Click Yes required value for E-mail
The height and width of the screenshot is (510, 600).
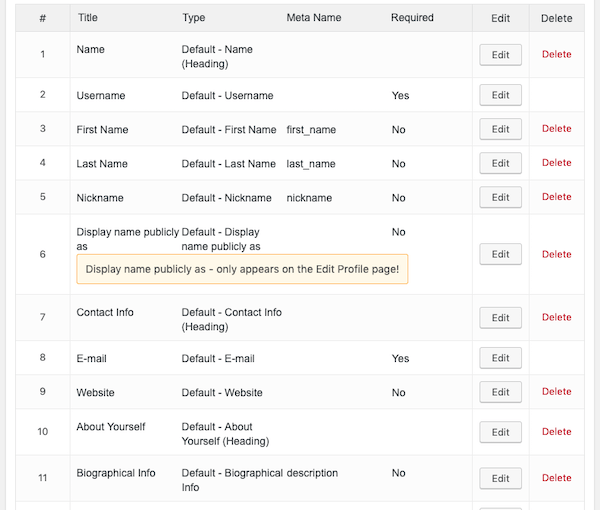pyautogui.click(x=400, y=358)
